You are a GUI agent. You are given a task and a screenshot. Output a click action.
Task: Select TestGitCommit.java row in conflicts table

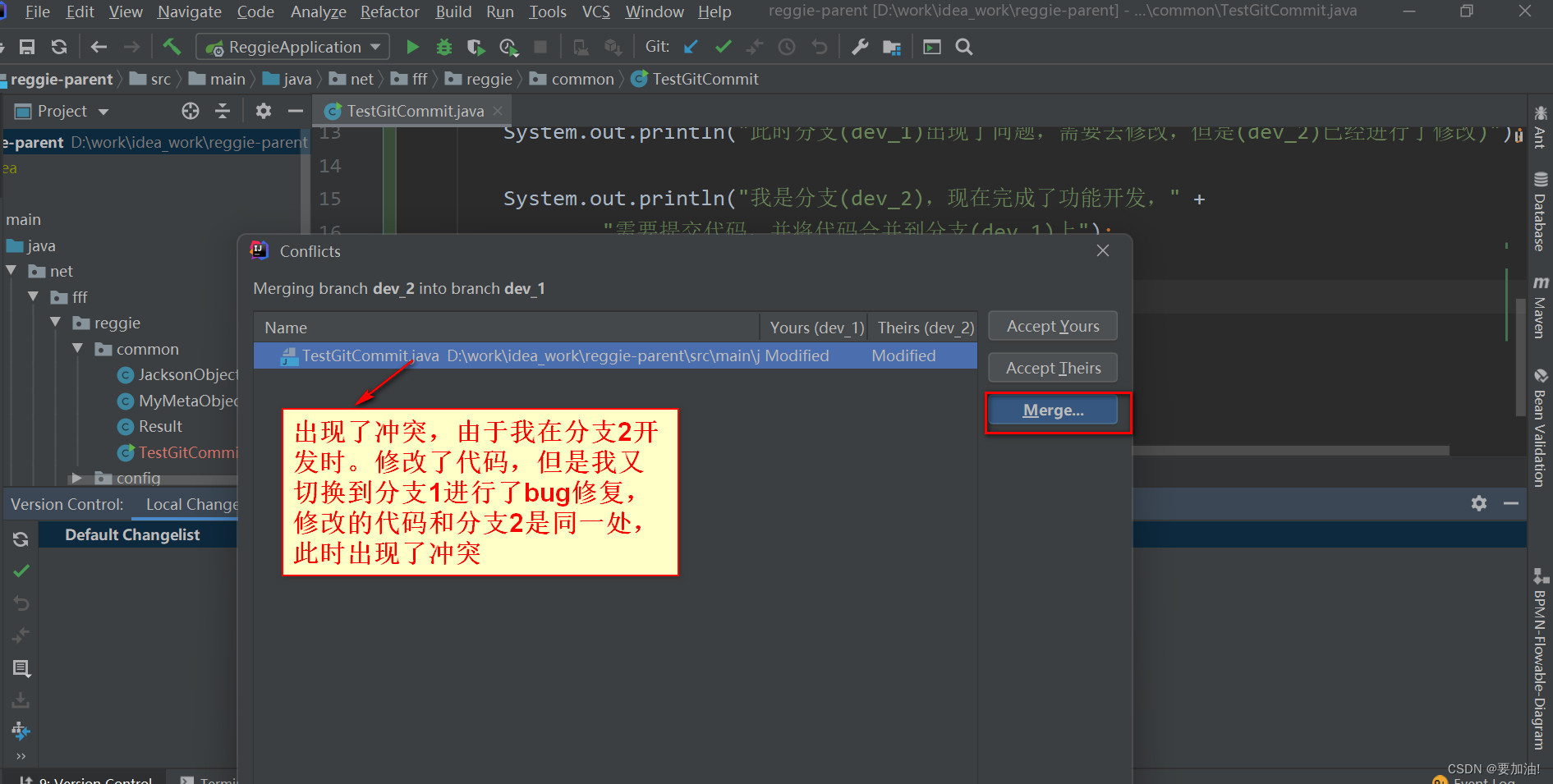[x=615, y=355]
